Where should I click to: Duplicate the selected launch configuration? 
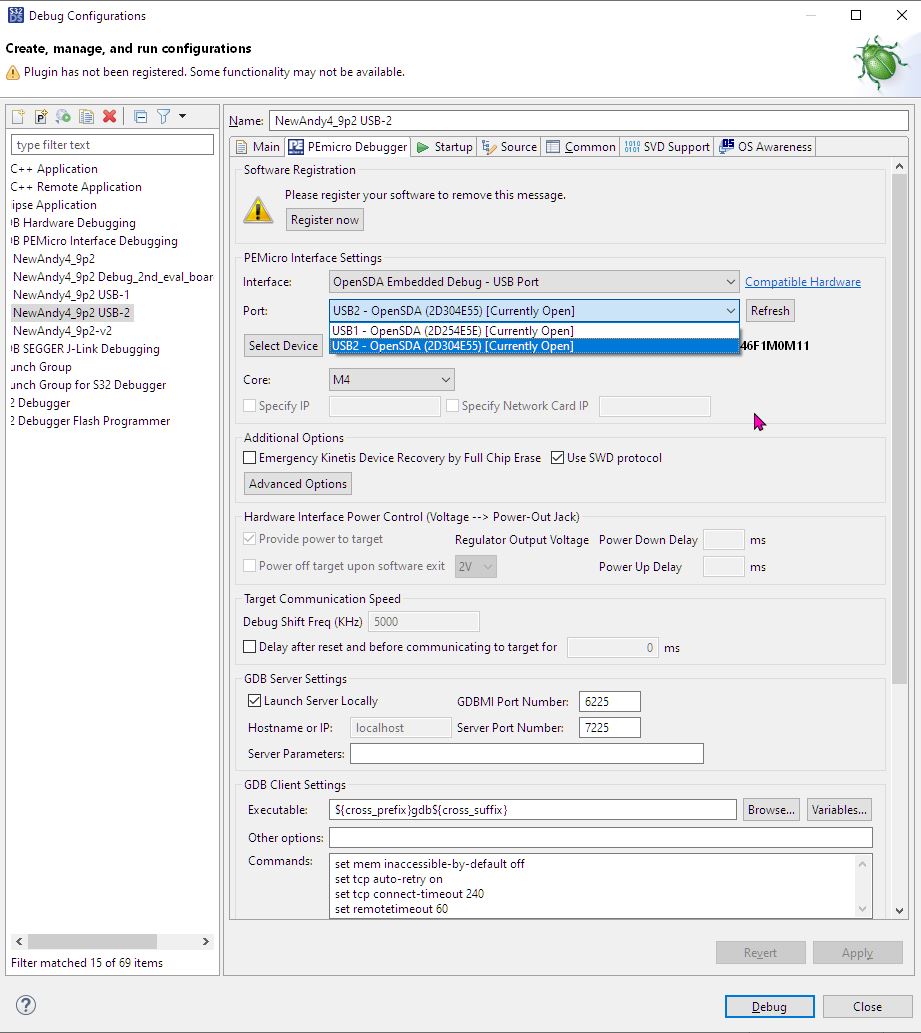pyautogui.click(x=86, y=116)
